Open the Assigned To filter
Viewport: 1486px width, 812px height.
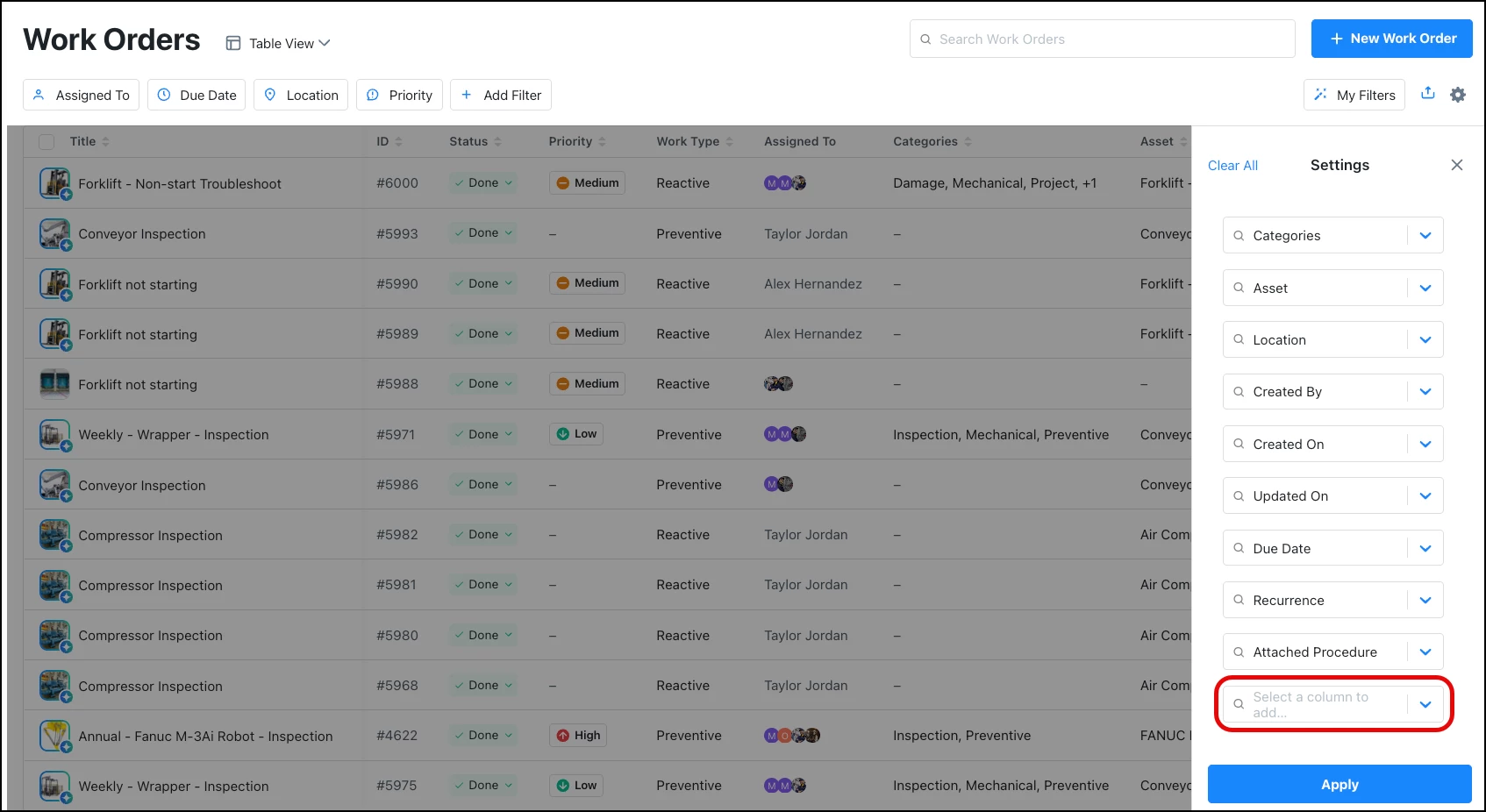tap(81, 95)
